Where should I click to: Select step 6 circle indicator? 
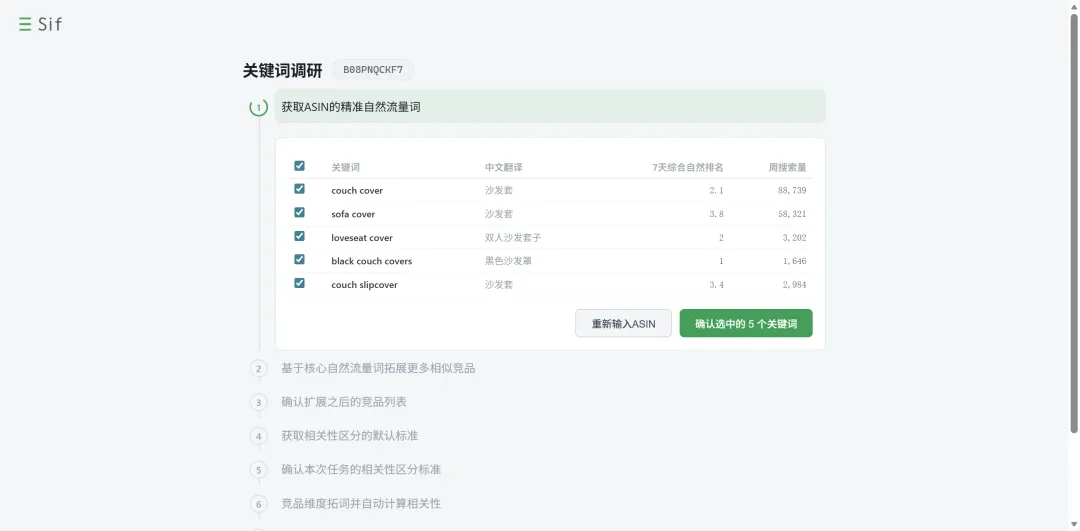259,504
